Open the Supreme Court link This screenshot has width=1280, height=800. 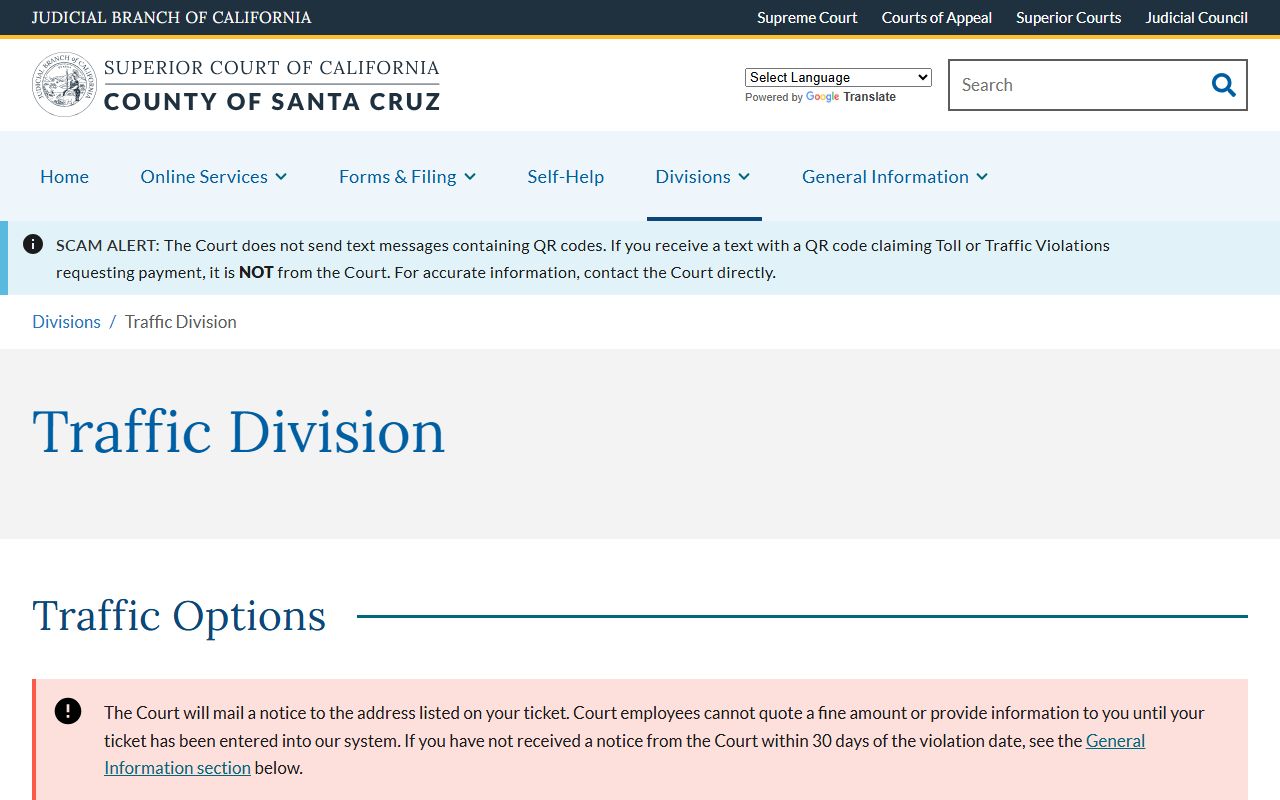pos(807,18)
